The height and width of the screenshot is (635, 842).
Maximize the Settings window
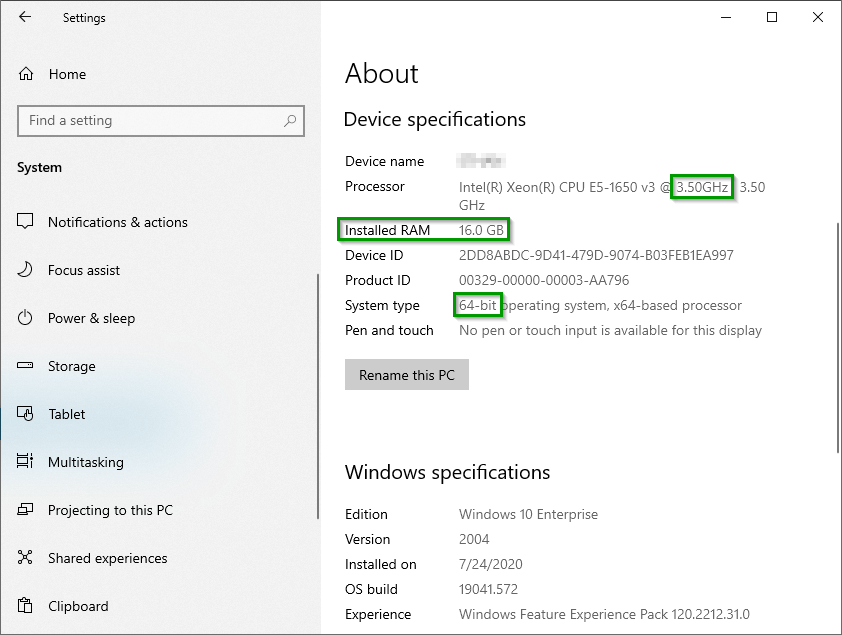pos(772,17)
